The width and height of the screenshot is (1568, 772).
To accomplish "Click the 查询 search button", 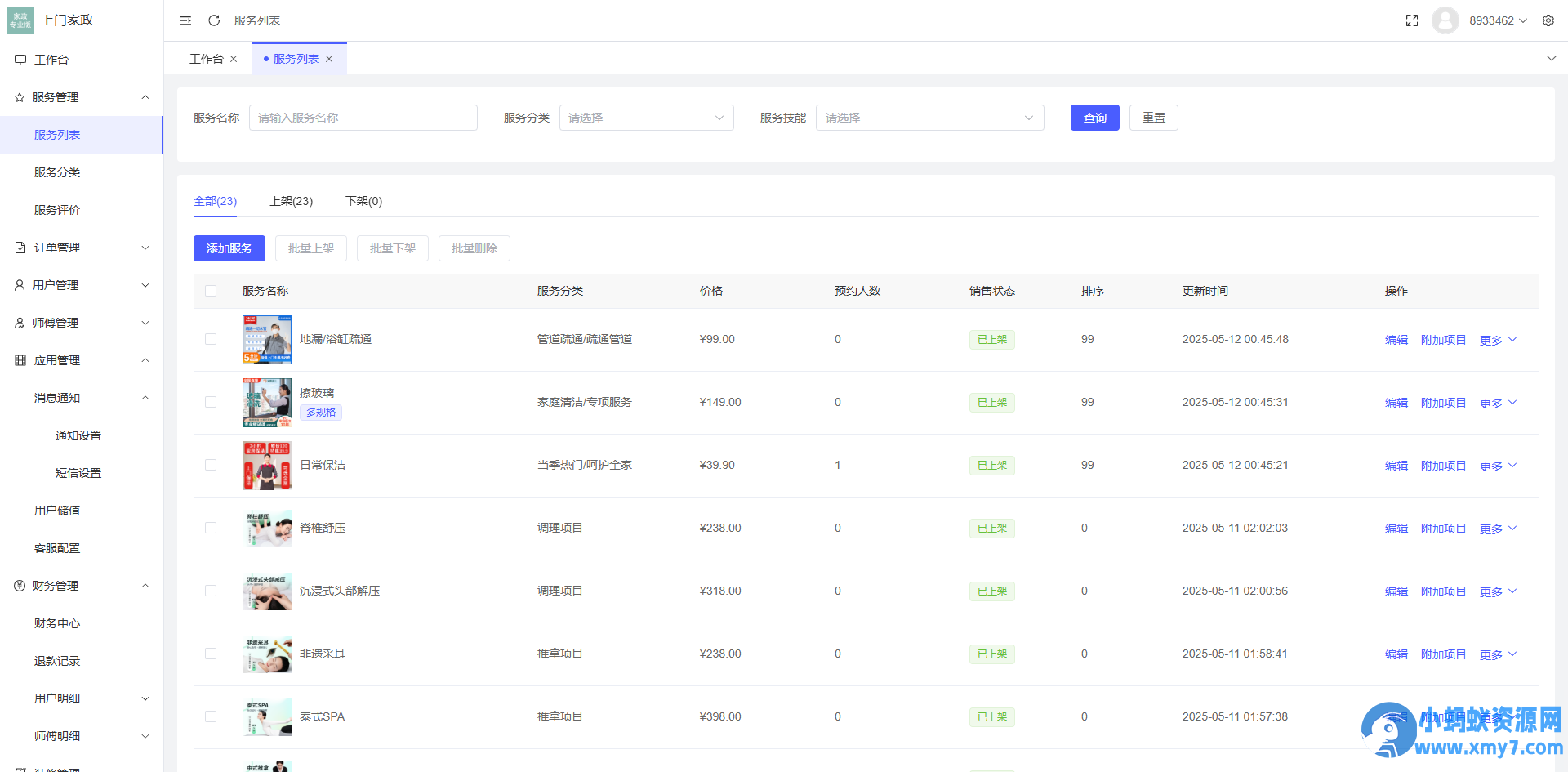I will click(x=1094, y=117).
